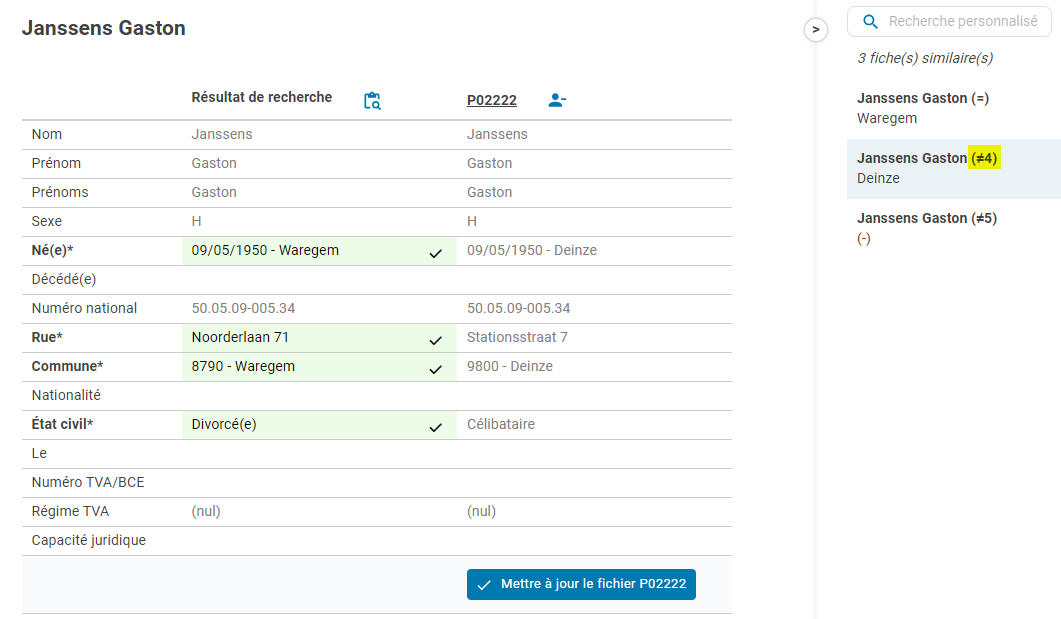Click the Régime TVA row label
The width and height of the screenshot is (1061, 619).
(70, 511)
